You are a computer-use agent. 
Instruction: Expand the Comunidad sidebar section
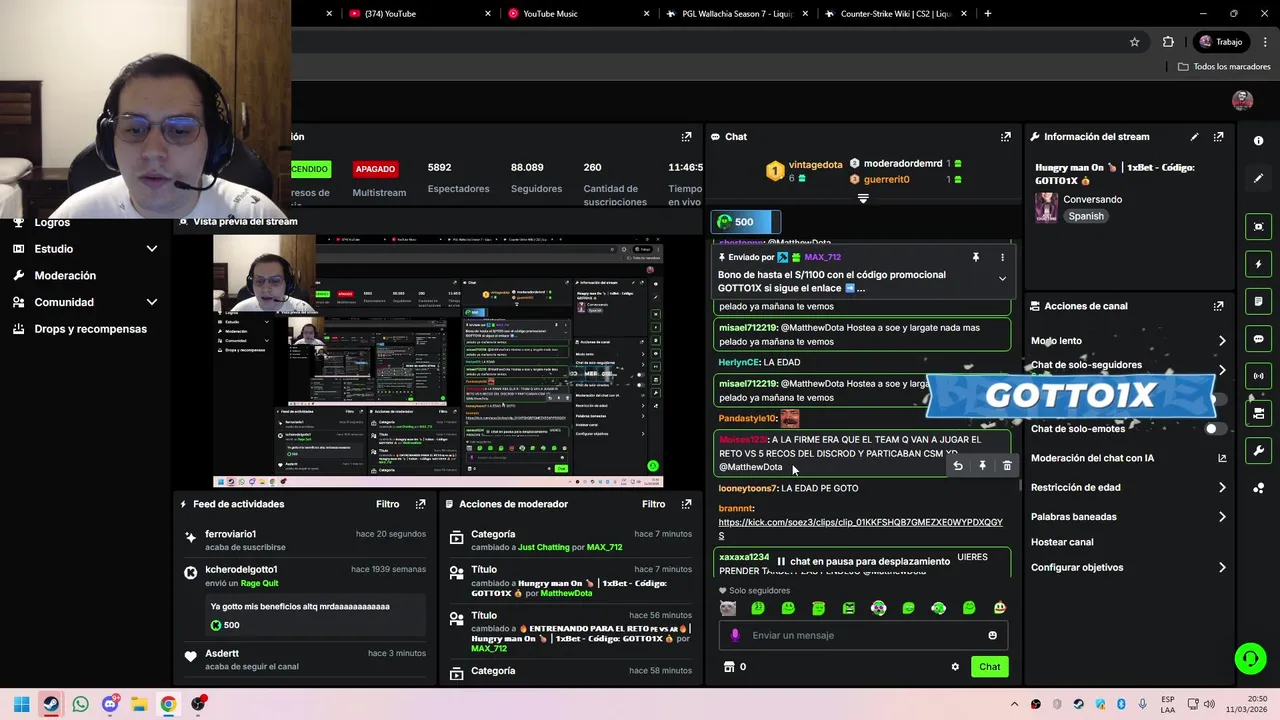click(x=152, y=302)
